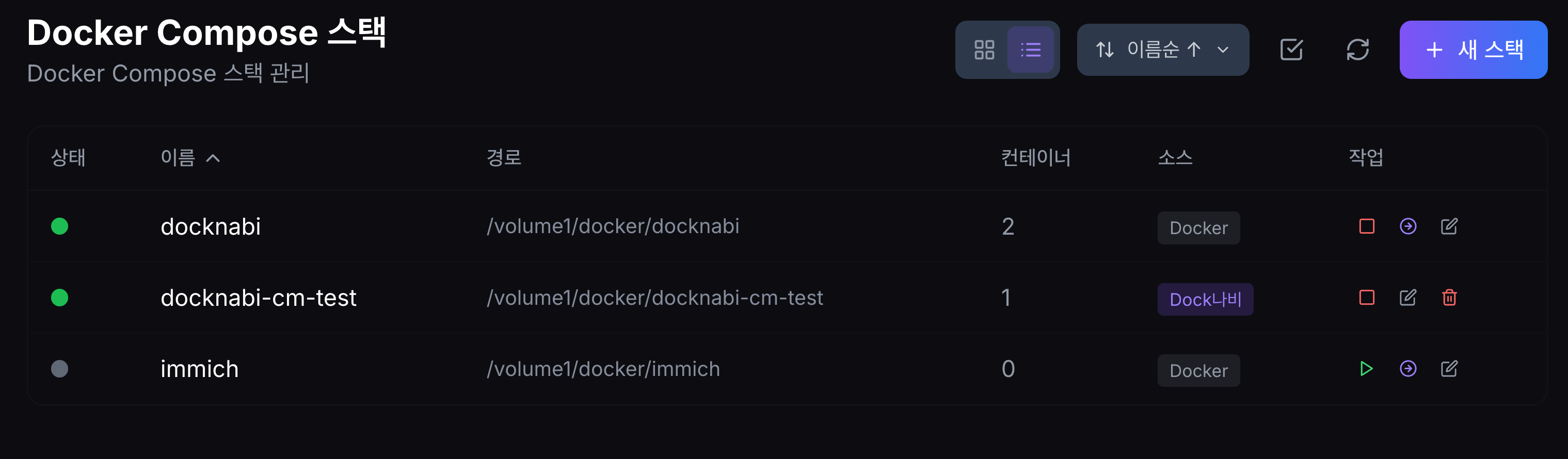Screen dimensions: 1568x459
Task: Edit the docknabi-cm-test stack
Action: click(x=1408, y=297)
